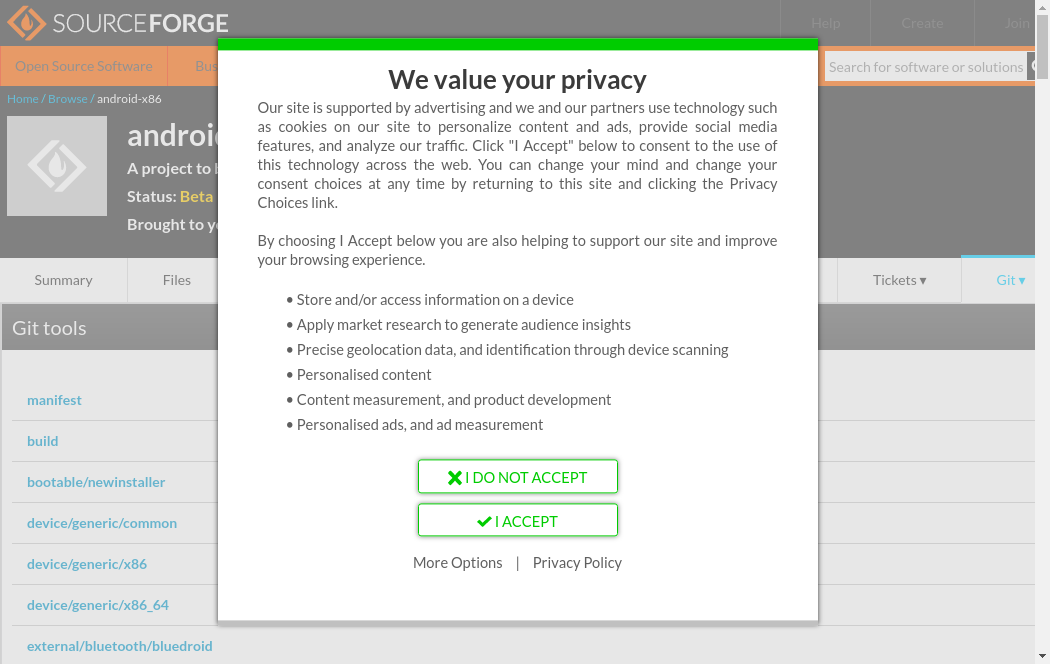Open the Privacy Policy link

(577, 563)
